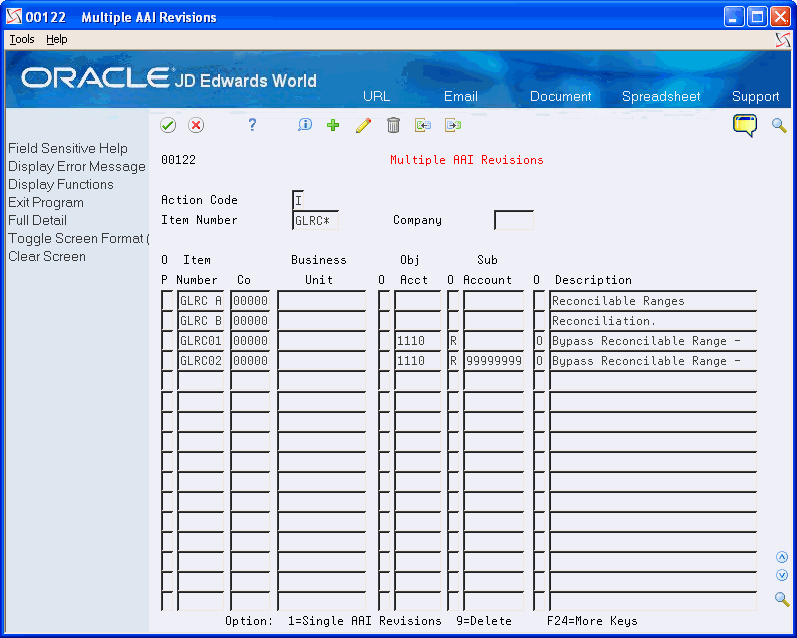This screenshot has height=638, width=797.
Task: Minimize the Multiple AAI Revisions window
Action: (x=734, y=17)
